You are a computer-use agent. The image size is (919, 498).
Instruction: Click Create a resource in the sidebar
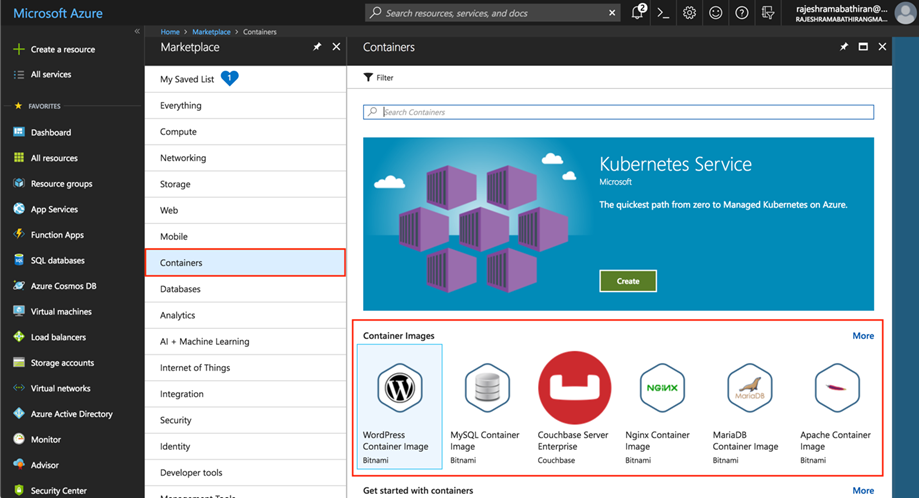point(63,49)
